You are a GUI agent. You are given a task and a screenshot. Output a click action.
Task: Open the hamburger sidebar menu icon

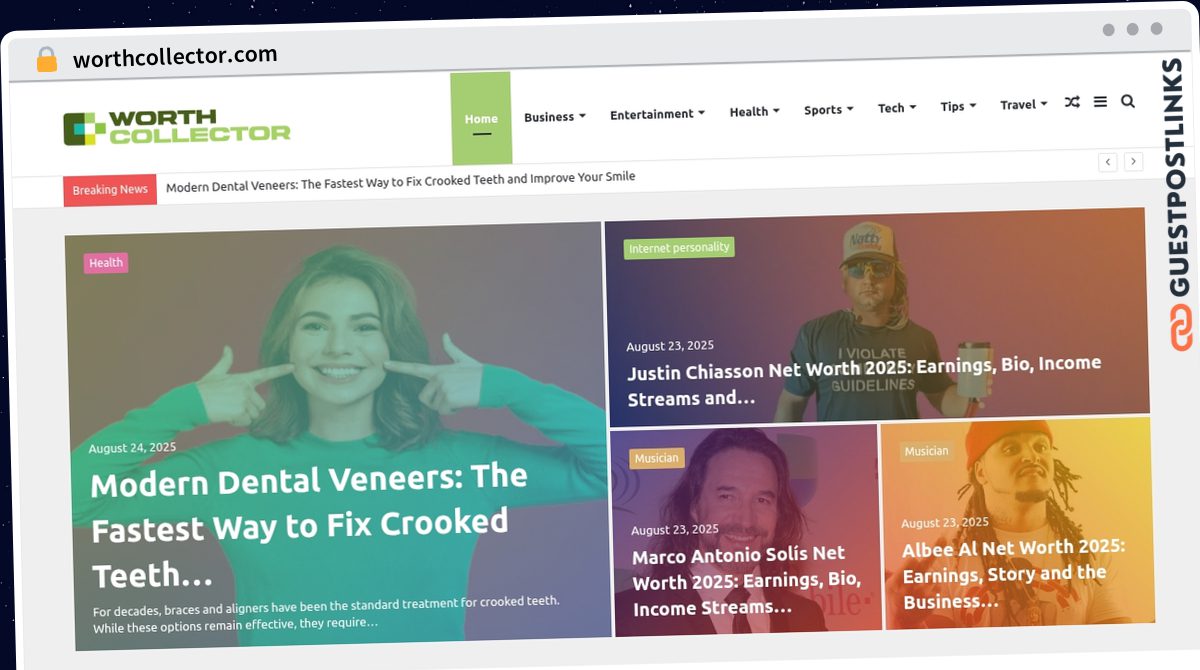click(x=1100, y=102)
